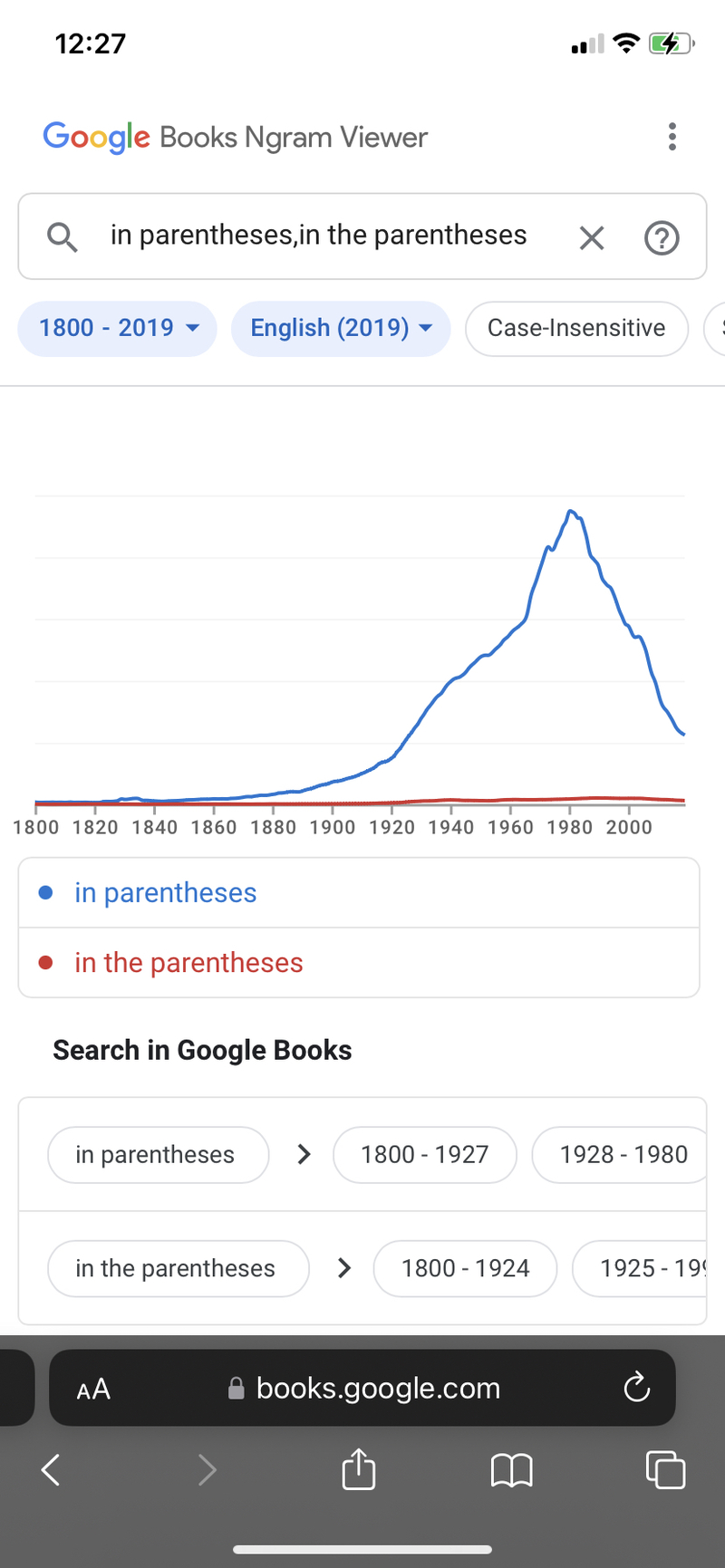Open the English (2019) corpus dropdown
The image size is (725, 1568).
(x=341, y=328)
